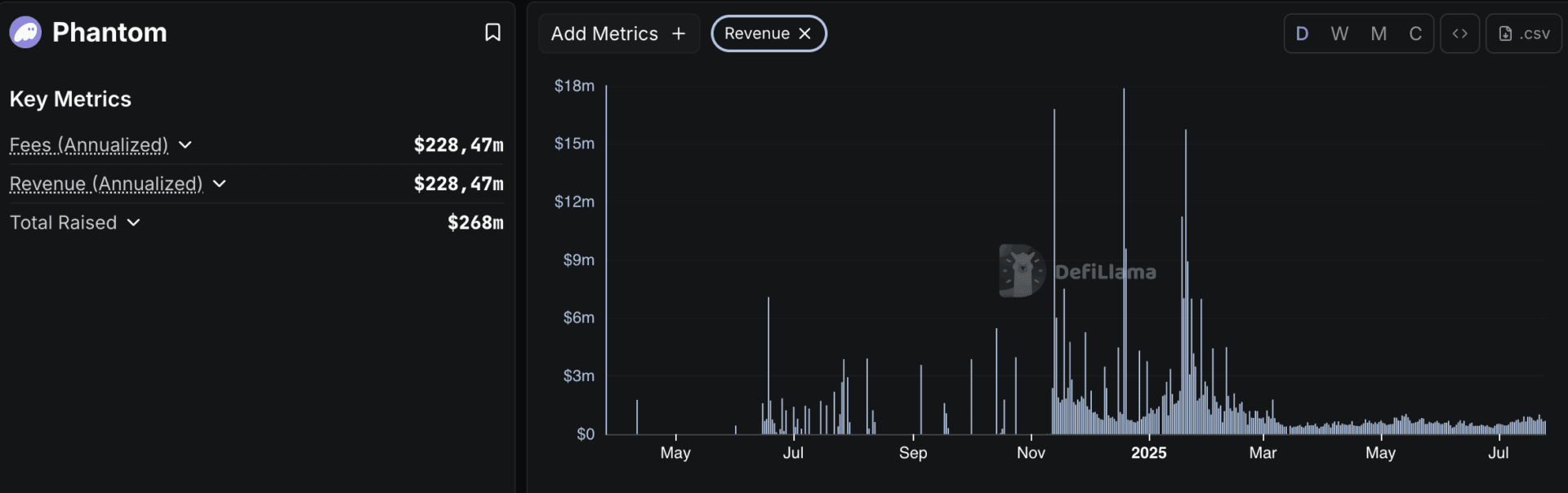Image resolution: width=1568 pixels, height=493 pixels.
Task: Click the embed code icon
Action: (x=1459, y=33)
